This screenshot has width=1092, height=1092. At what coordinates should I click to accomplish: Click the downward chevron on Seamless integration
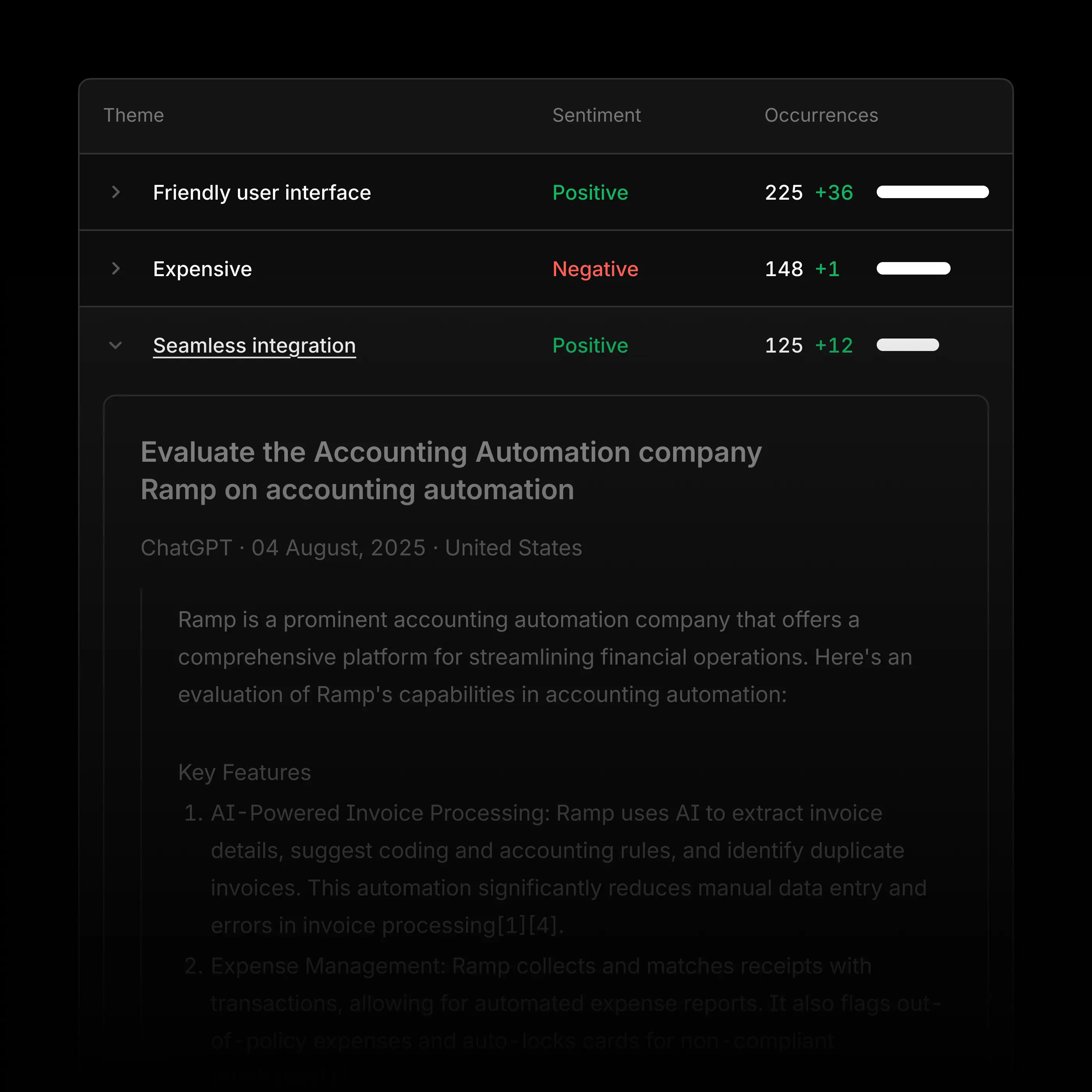click(116, 346)
